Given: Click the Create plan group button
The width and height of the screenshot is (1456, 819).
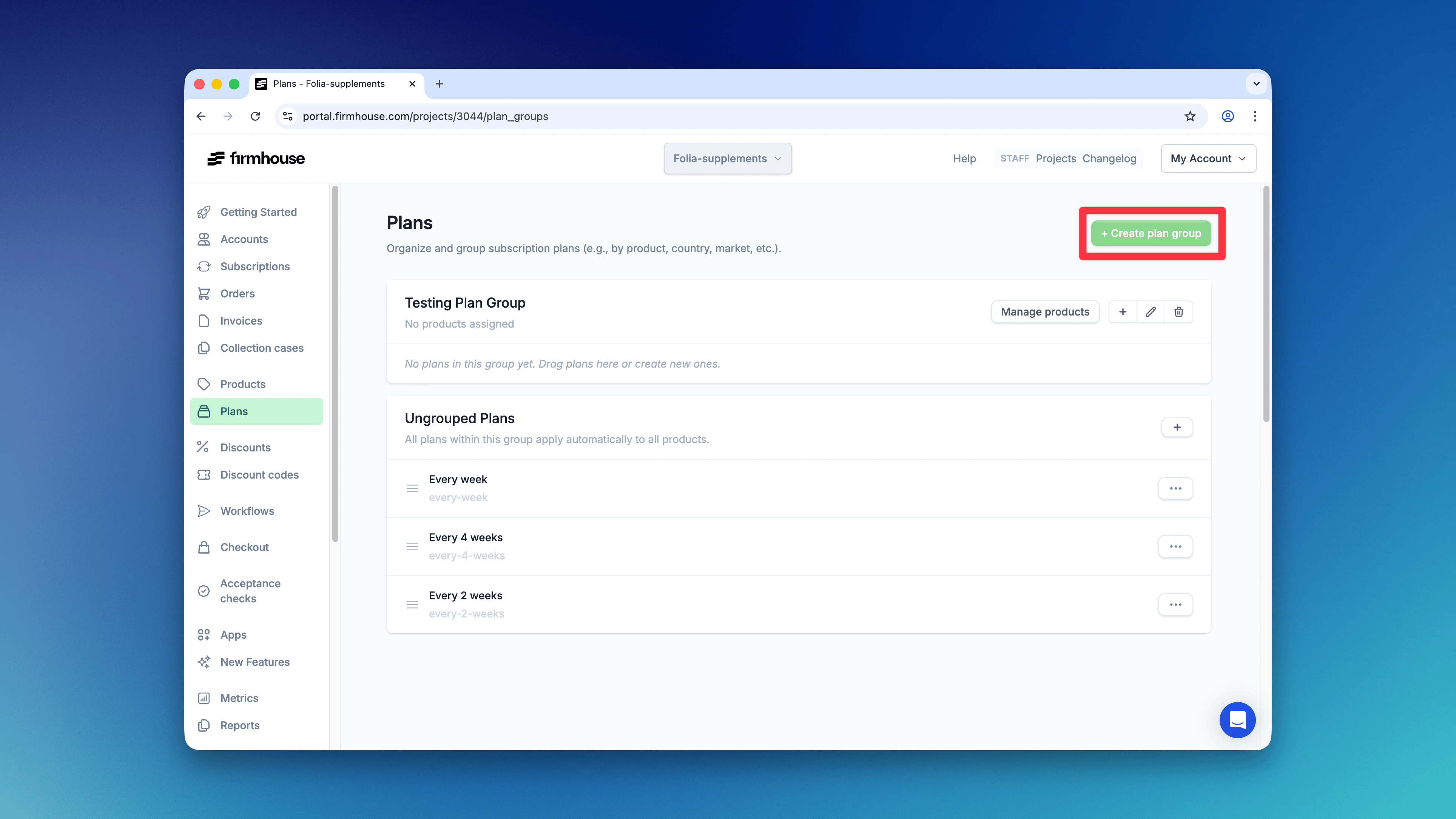Looking at the screenshot, I should pos(1151,233).
